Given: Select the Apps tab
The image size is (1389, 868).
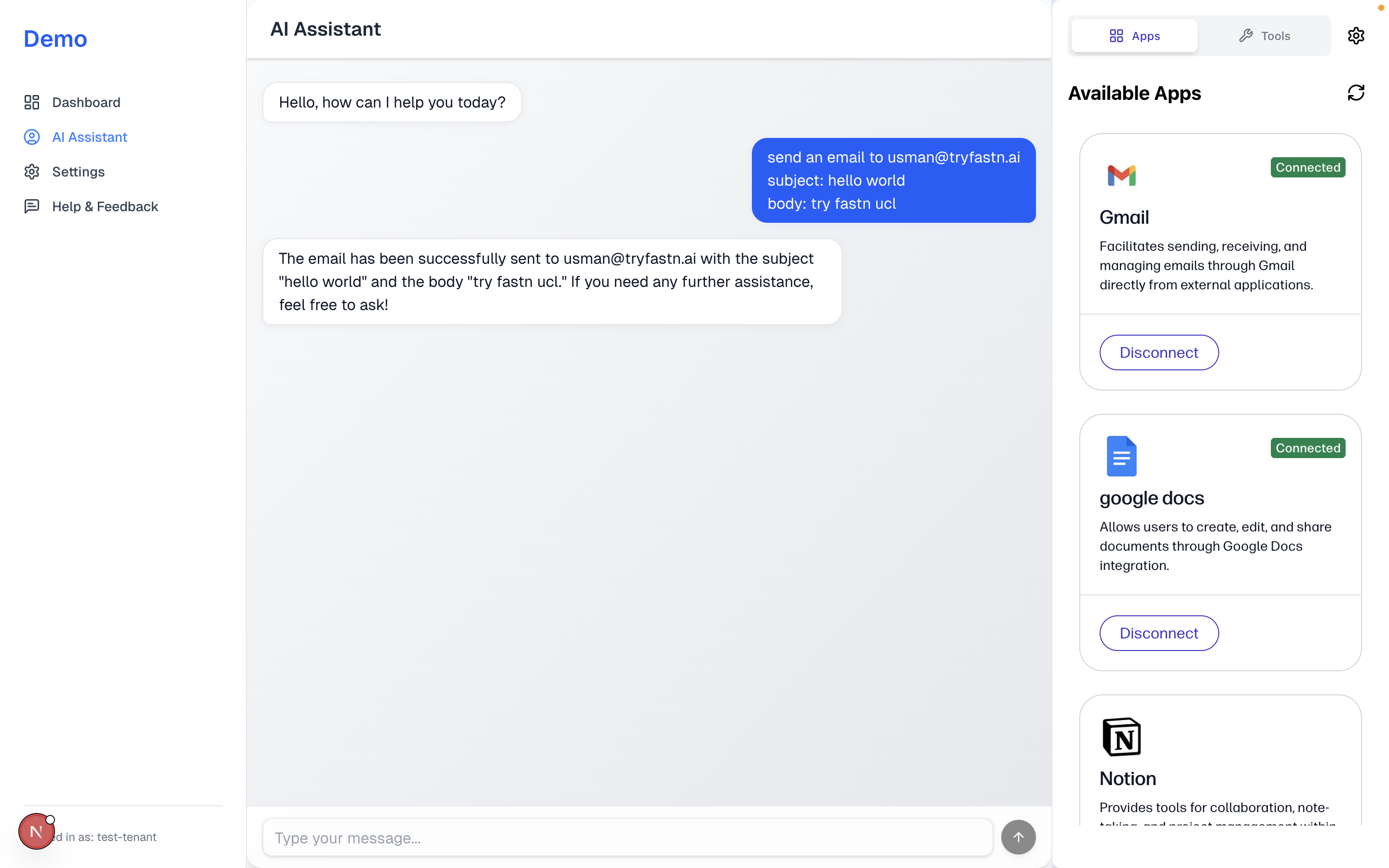Looking at the screenshot, I should point(1134,36).
